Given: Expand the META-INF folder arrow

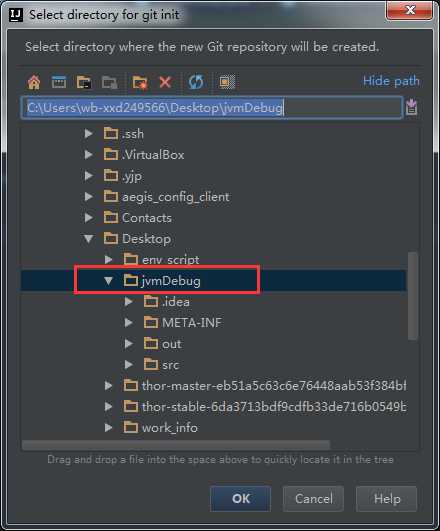Looking at the screenshot, I should 128,322.
